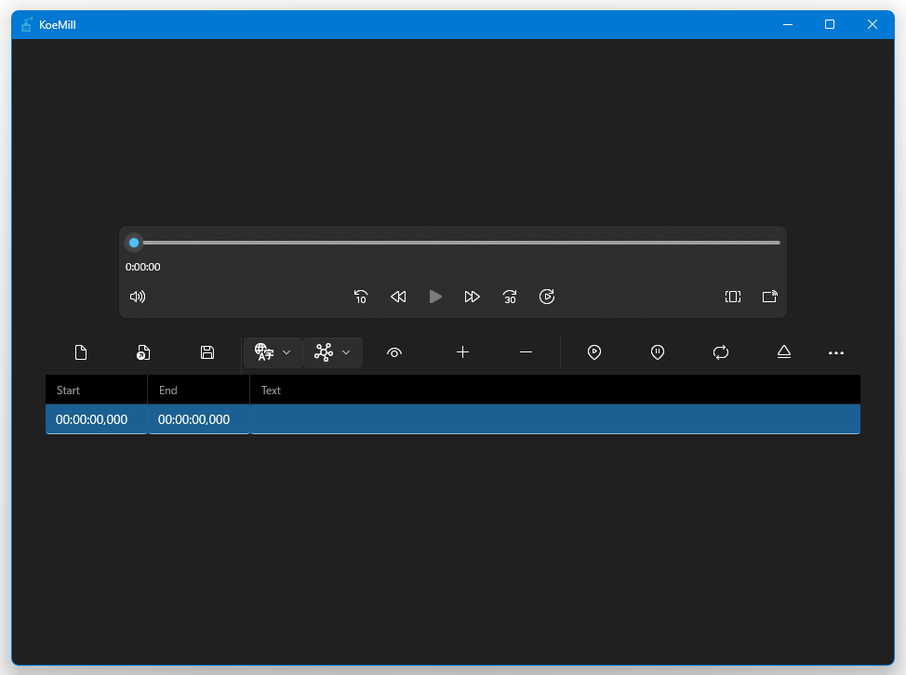The height and width of the screenshot is (675, 906).
Task: Click the Text column header
Action: tap(271, 390)
